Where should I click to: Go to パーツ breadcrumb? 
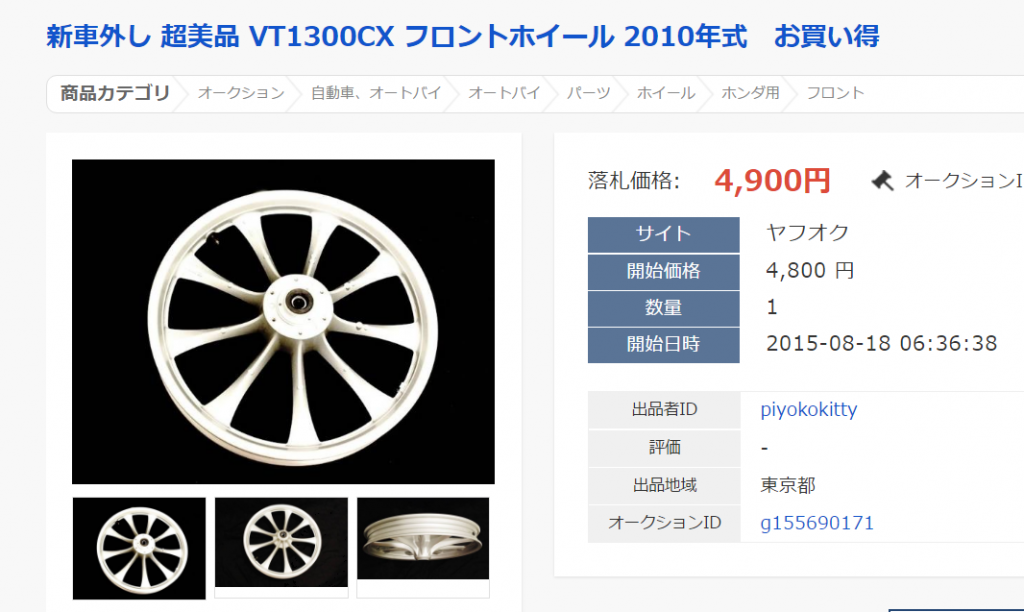tap(588, 93)
